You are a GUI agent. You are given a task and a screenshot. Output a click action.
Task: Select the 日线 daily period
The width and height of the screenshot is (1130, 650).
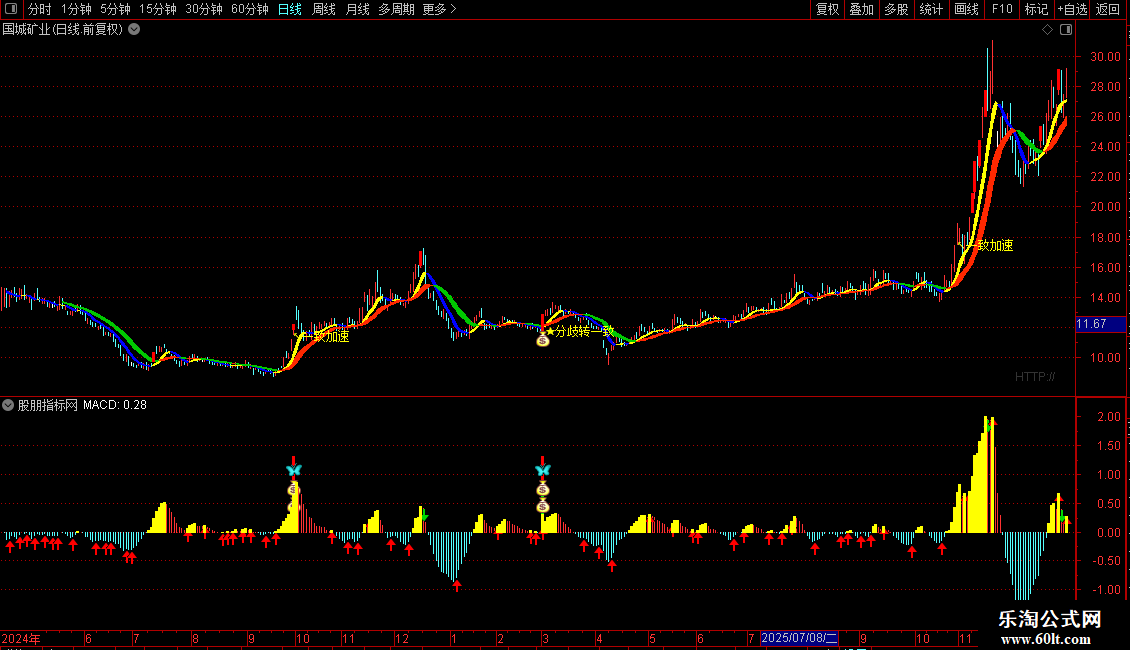[290, 9]
